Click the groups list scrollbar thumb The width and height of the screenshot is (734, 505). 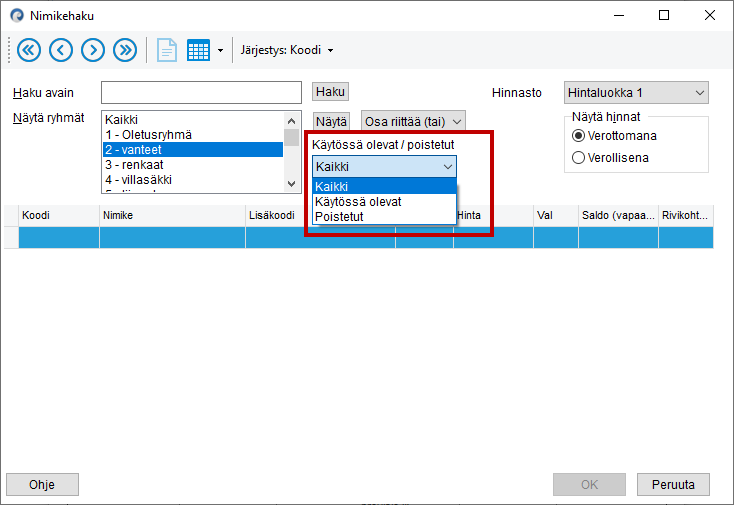tap(292, 138)
